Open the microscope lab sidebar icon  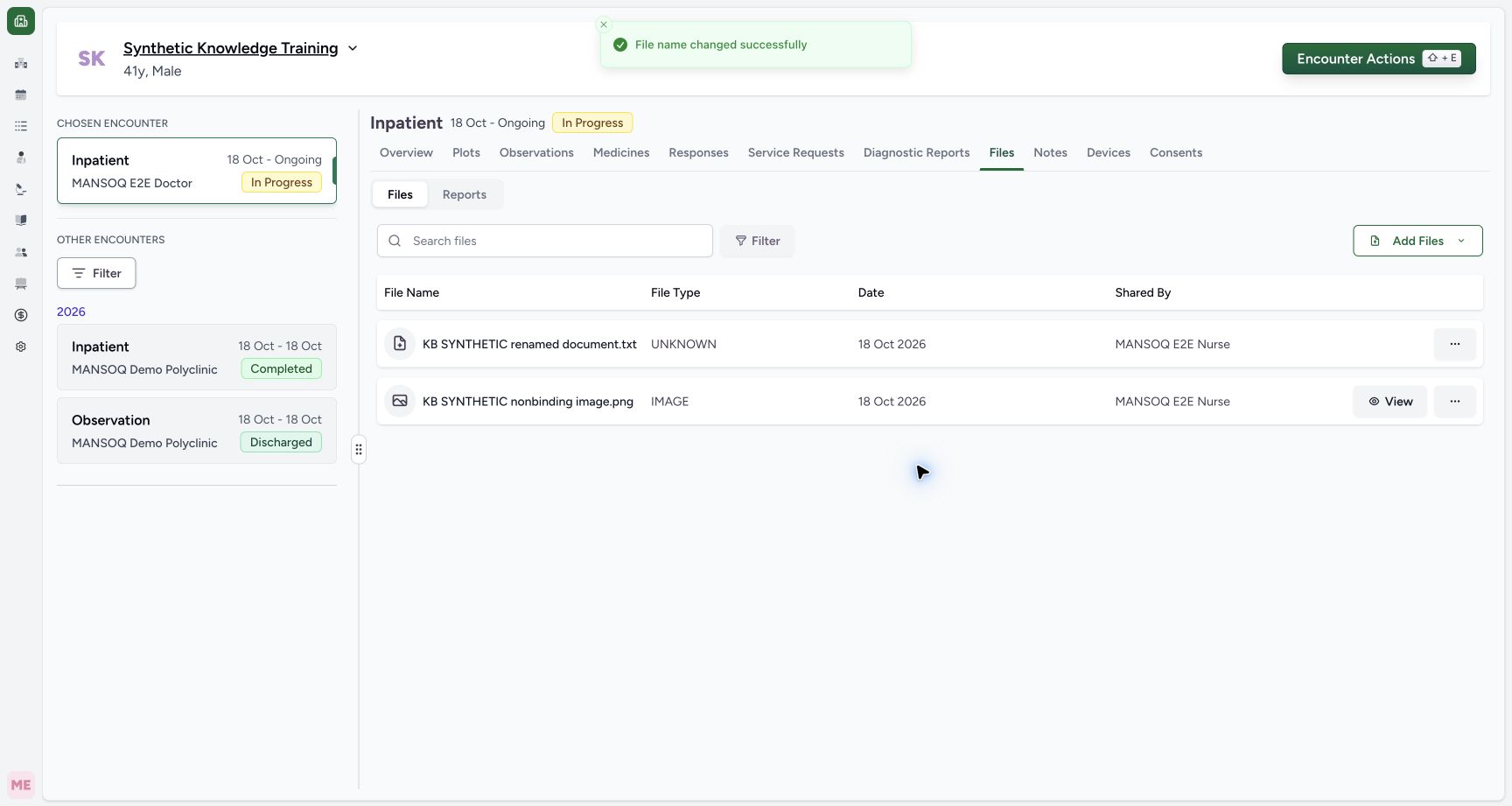pyautogui.click(x=21, y=189)
